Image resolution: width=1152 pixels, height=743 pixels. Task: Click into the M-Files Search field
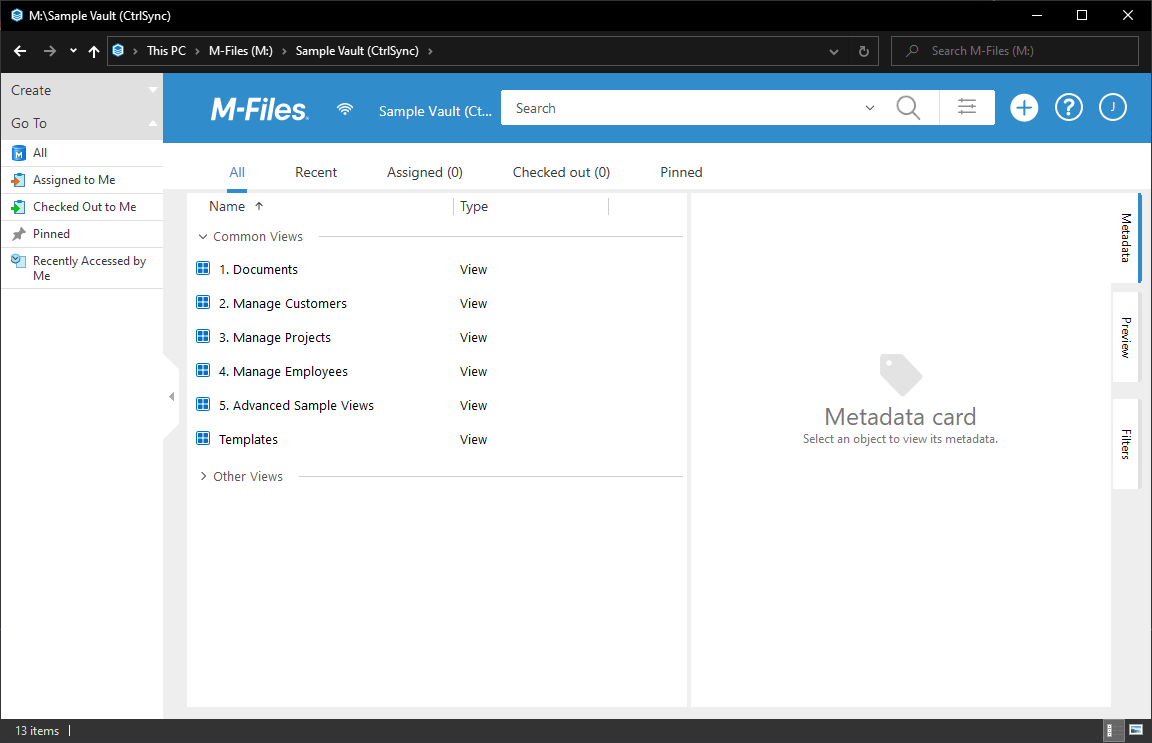pyautogui.click(x=683, y=108)
